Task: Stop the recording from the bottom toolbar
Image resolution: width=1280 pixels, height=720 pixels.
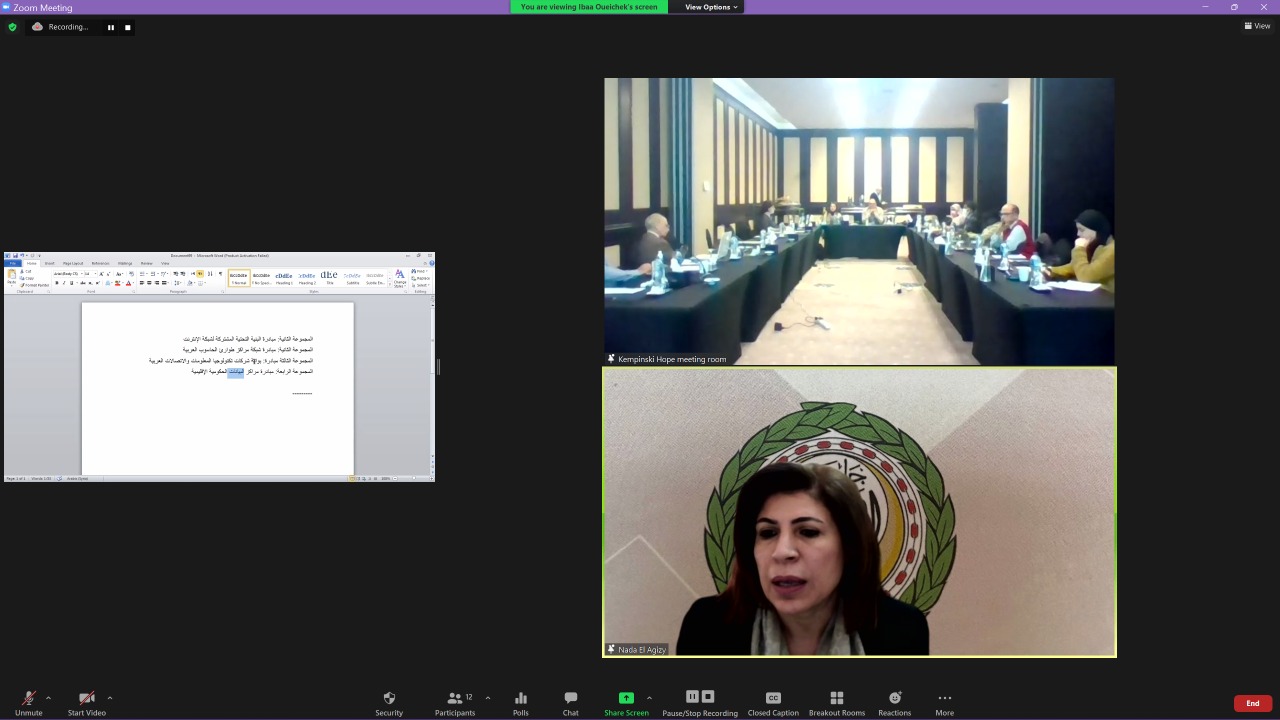Action: [x=708, y=697]
